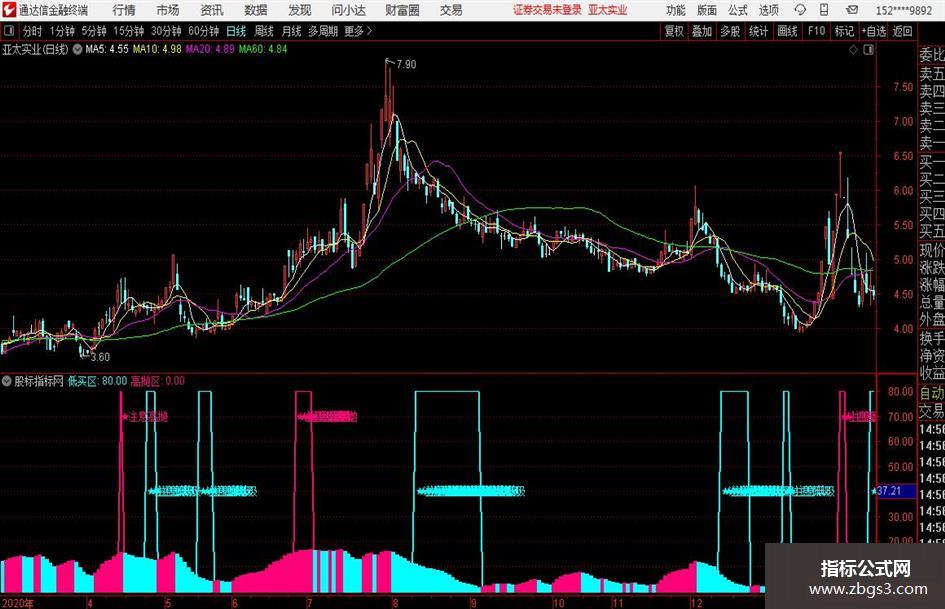Click the 通达信 app logo icon
Screen dimensions: 945x609
pyautogui.click(x=8, y=10)
